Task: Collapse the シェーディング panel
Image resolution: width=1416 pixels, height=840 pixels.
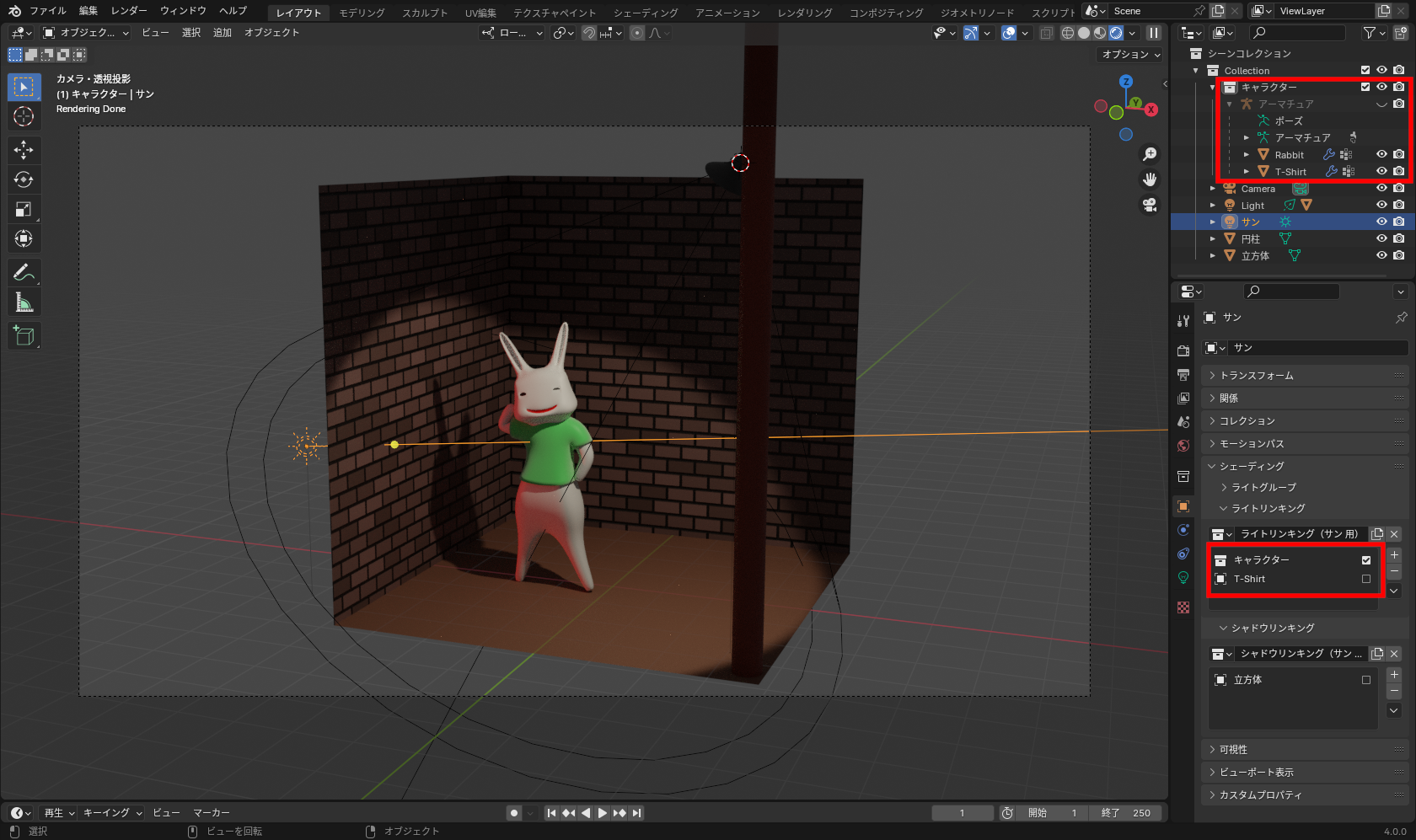Action: pyautogui.click(x=1251, y=466)
